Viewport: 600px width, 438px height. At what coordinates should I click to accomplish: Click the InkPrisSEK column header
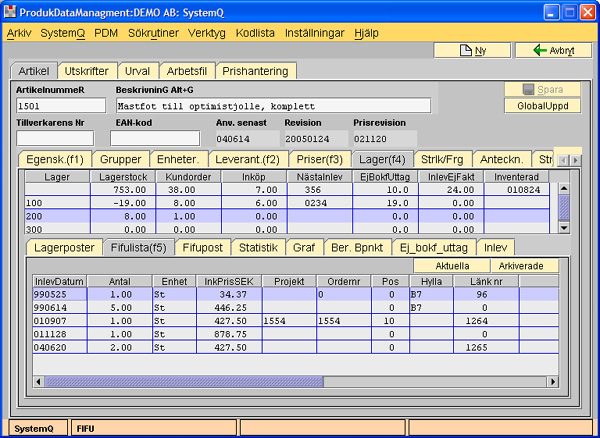(x=229, y=282)
